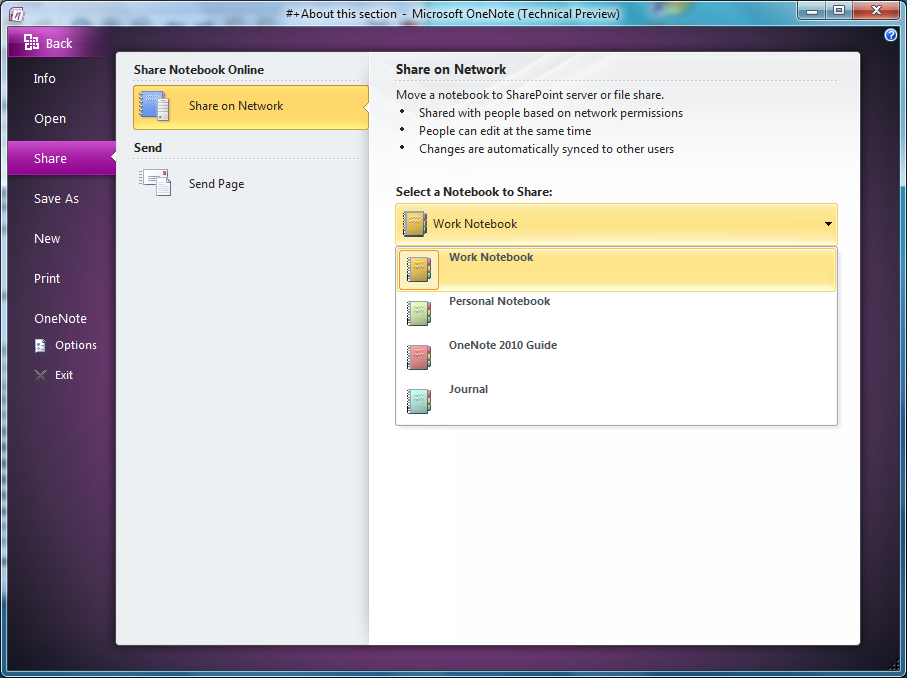Screen dimensions: 907x678
Task: Click the Exit icon
Action: 38,374
